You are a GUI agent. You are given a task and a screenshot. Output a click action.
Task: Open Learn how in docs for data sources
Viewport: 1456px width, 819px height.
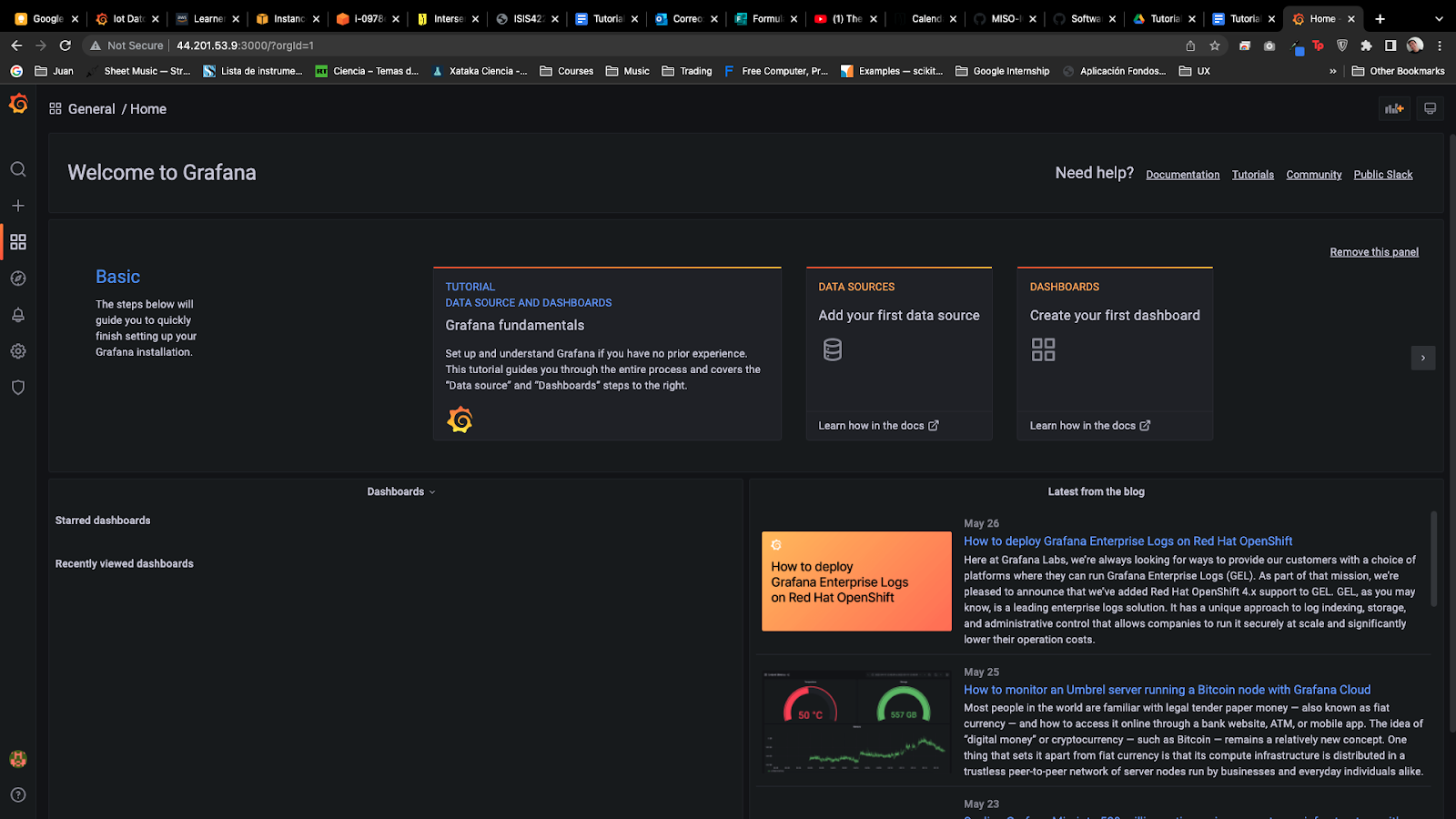pos(878,426)
